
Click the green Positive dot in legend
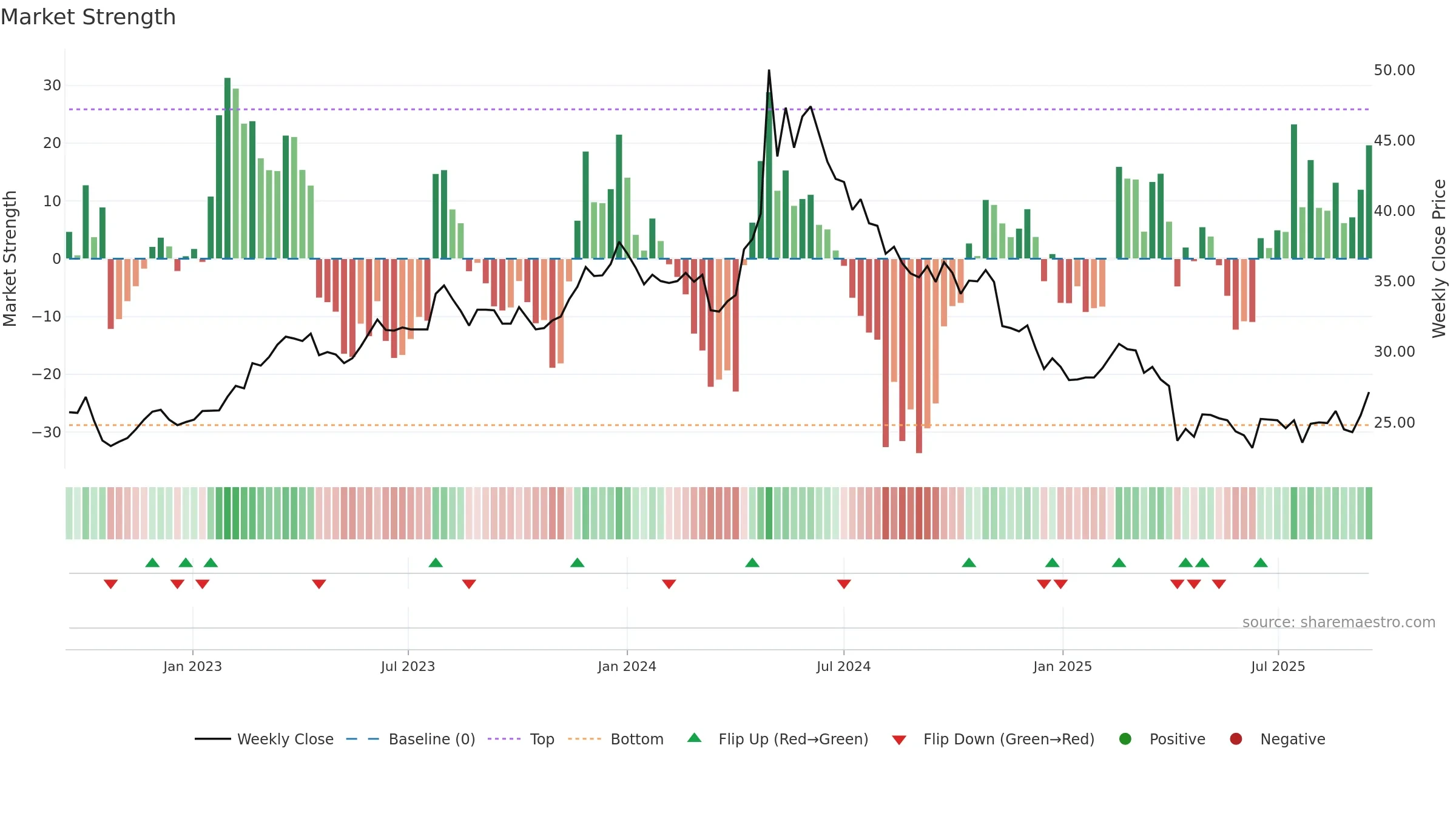pos(1125,739)
